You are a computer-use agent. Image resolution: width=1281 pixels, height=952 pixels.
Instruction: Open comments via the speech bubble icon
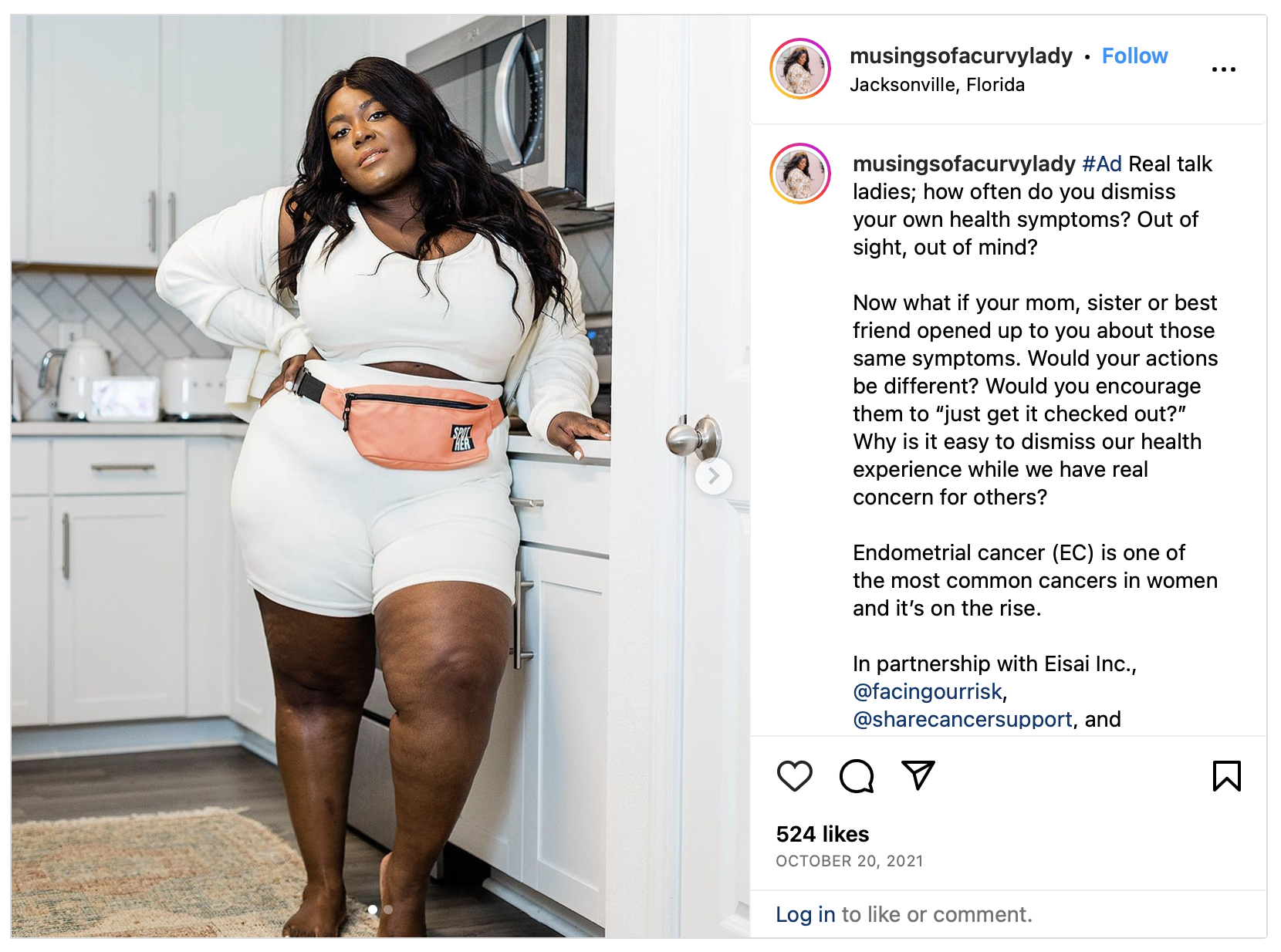(857, 776)
